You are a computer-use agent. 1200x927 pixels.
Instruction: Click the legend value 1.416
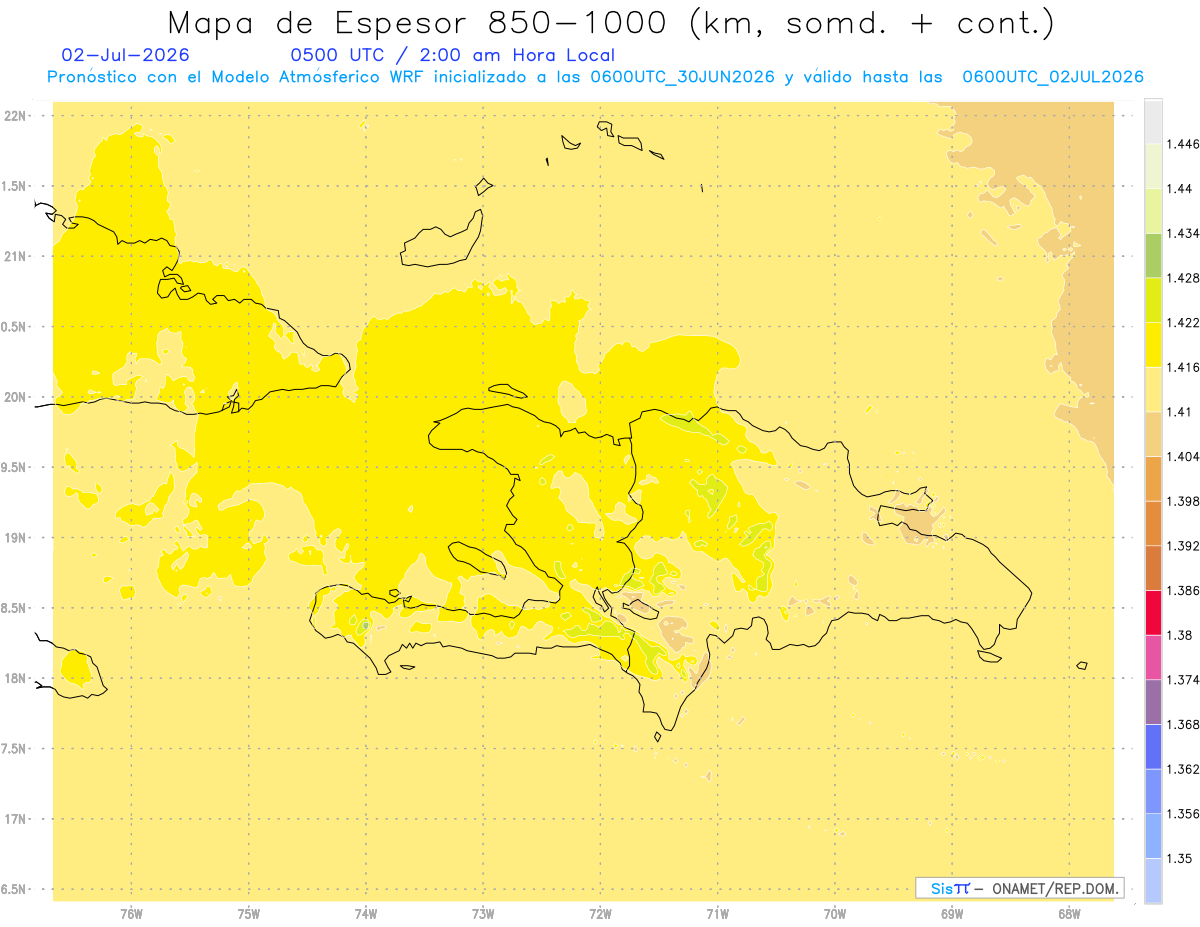1182,367
